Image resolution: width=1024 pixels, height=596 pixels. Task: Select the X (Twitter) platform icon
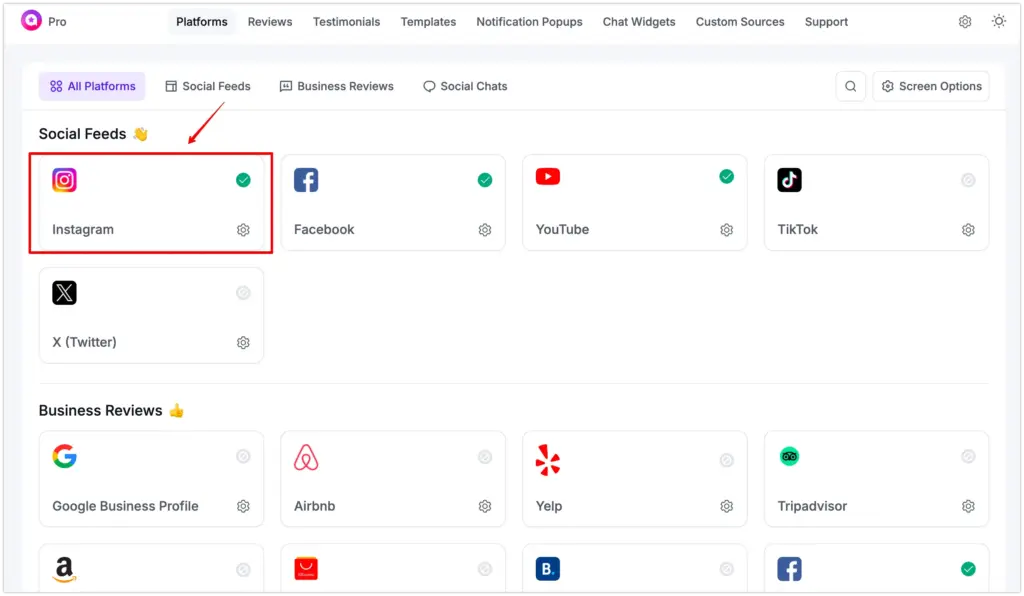(x=64, y=292)
